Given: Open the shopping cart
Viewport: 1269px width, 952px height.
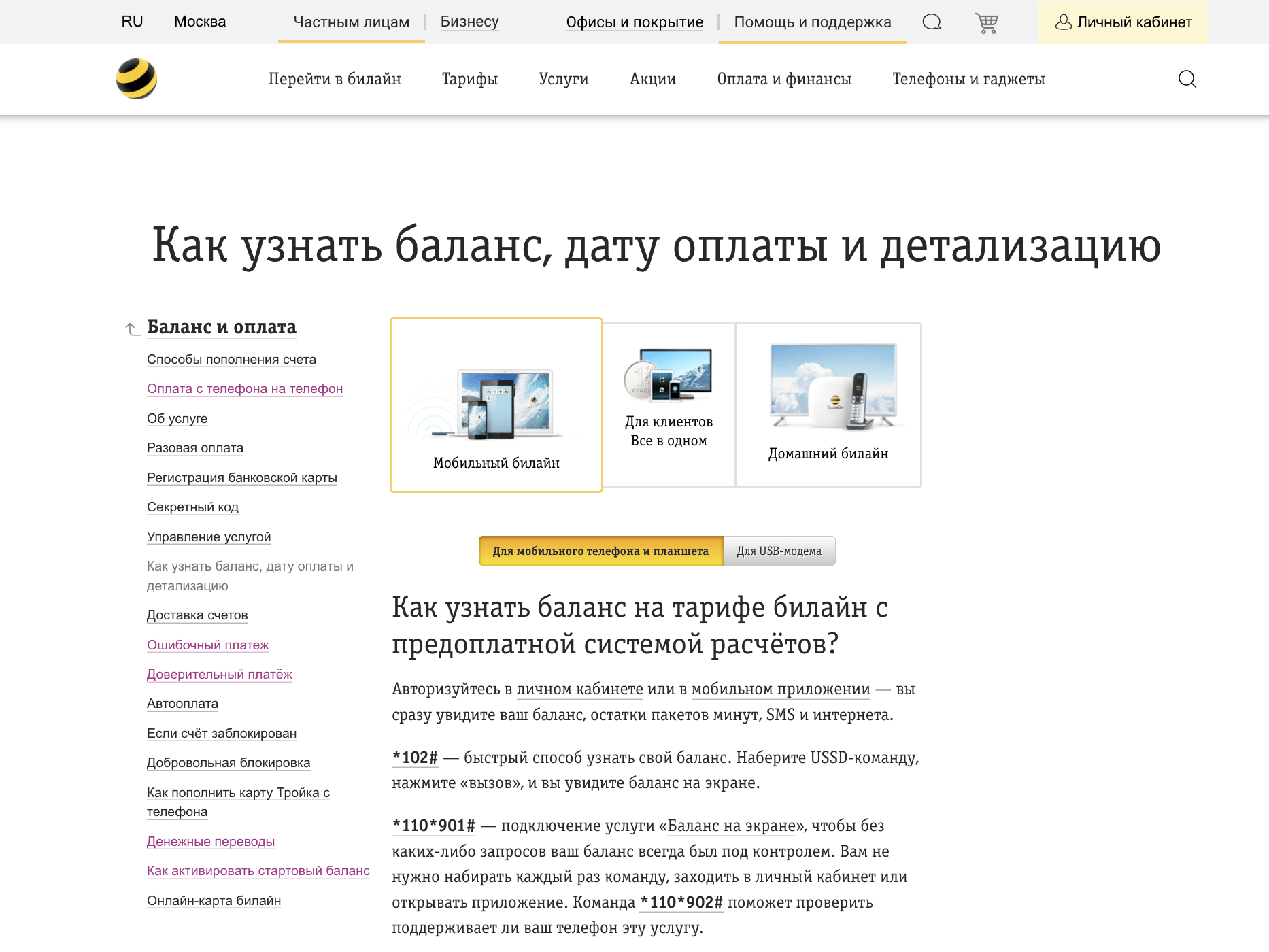Looking at the screenshot, I should click(986, 21).
